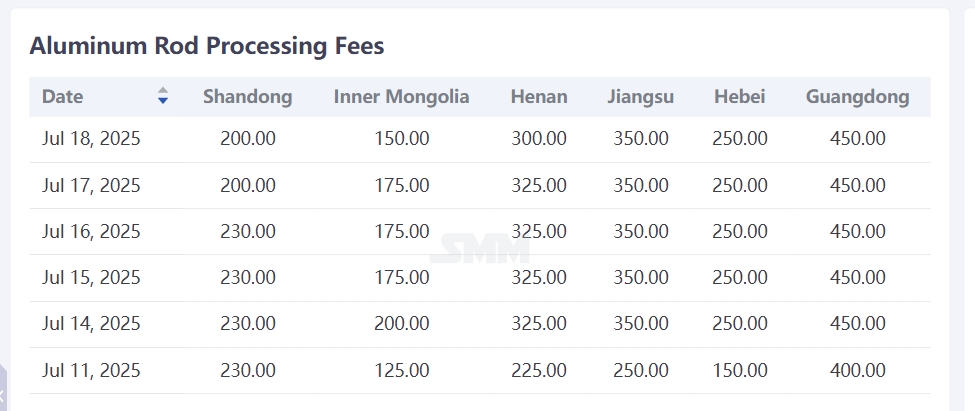Screen dimensions: 975x411
Task: Click the Jul 16, 2025 date cell
Action: (91, 231)
